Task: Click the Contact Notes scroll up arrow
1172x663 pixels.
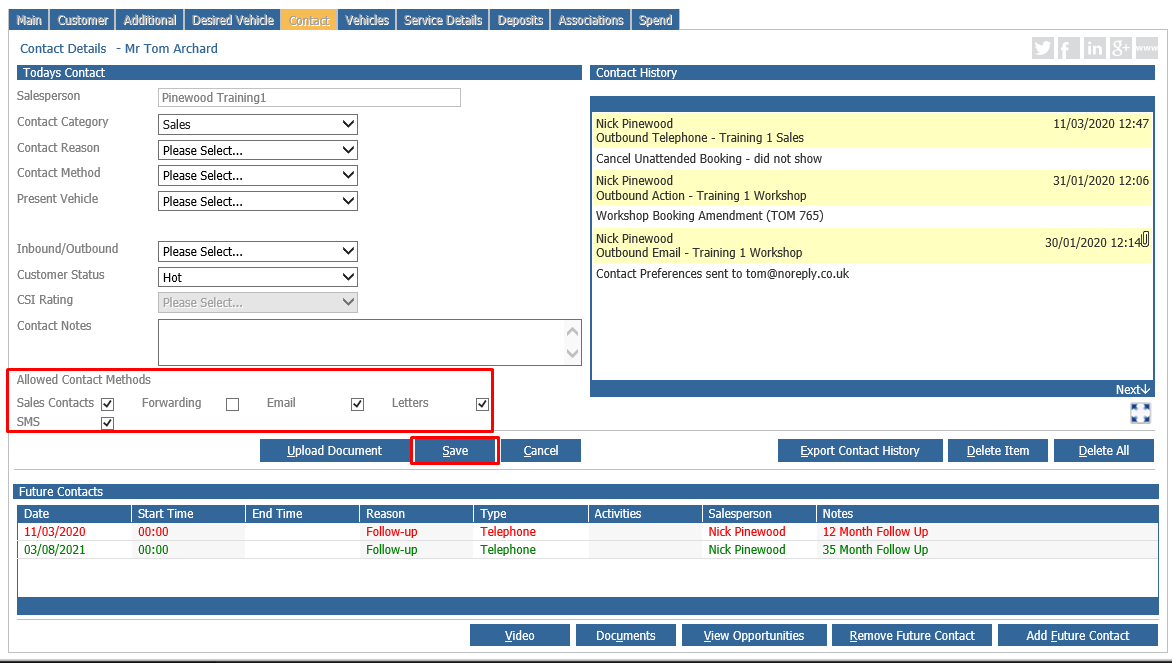Action: pyautogui.click(x=573, y=331)
